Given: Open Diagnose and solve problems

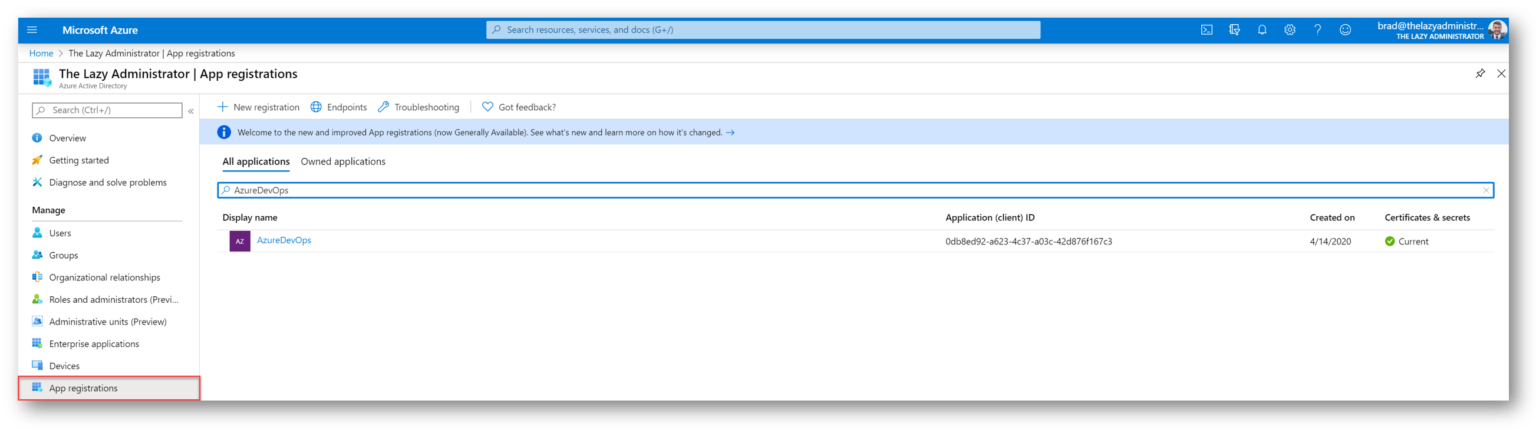Looking at the screenshot, I should tap(108, 182).
